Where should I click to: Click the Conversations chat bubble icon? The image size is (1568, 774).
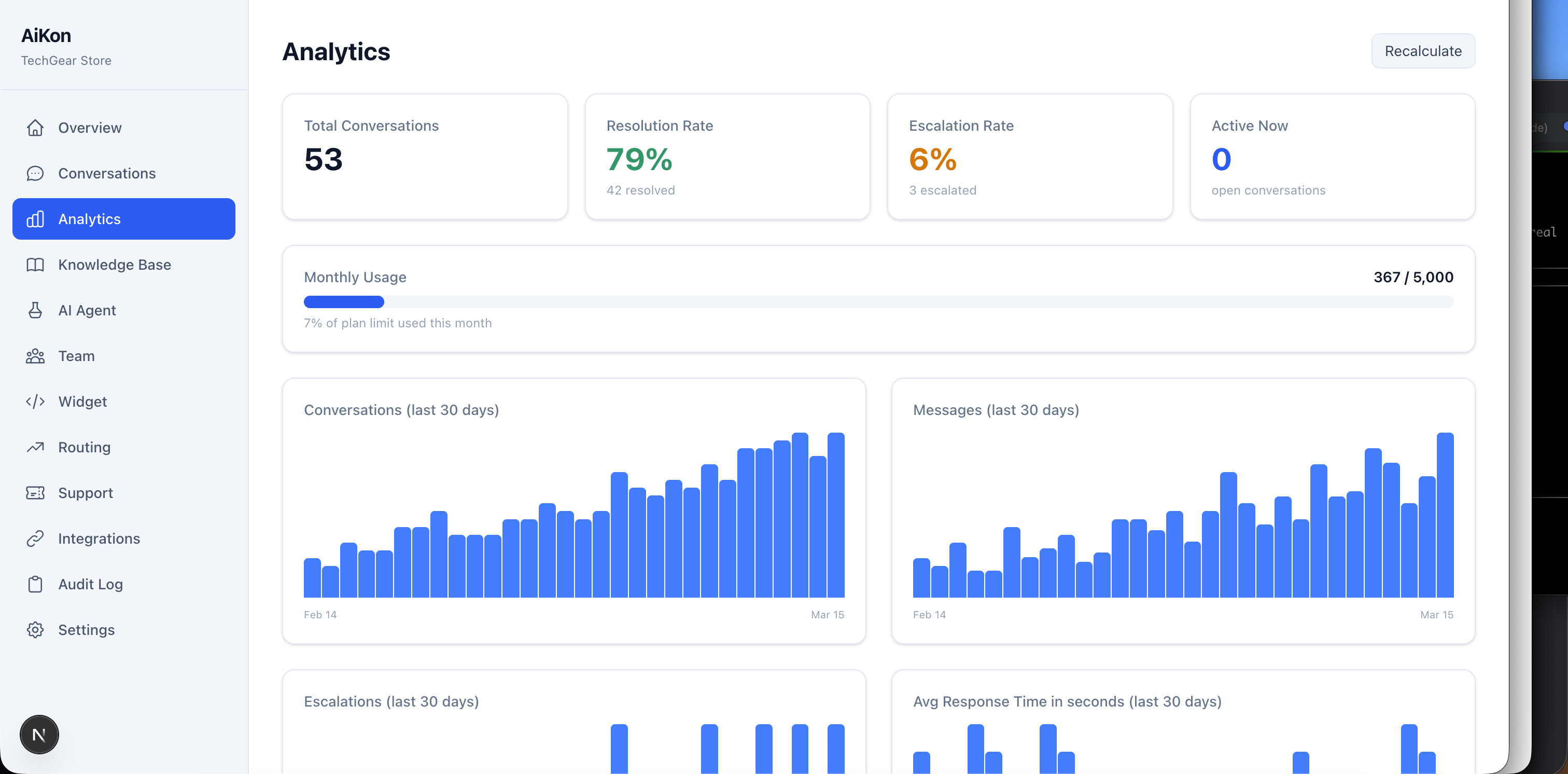(35, 173)
